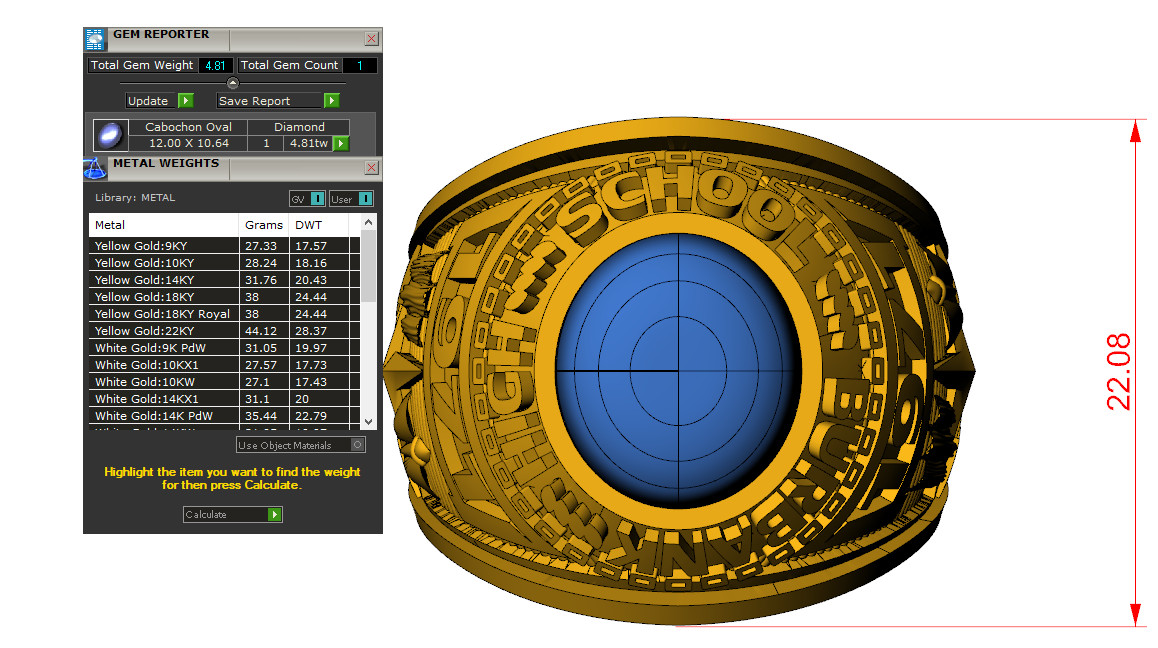Click the Gem Reporter panel icon
This screenshot has height=648, width=1158.
pos(95,39)
